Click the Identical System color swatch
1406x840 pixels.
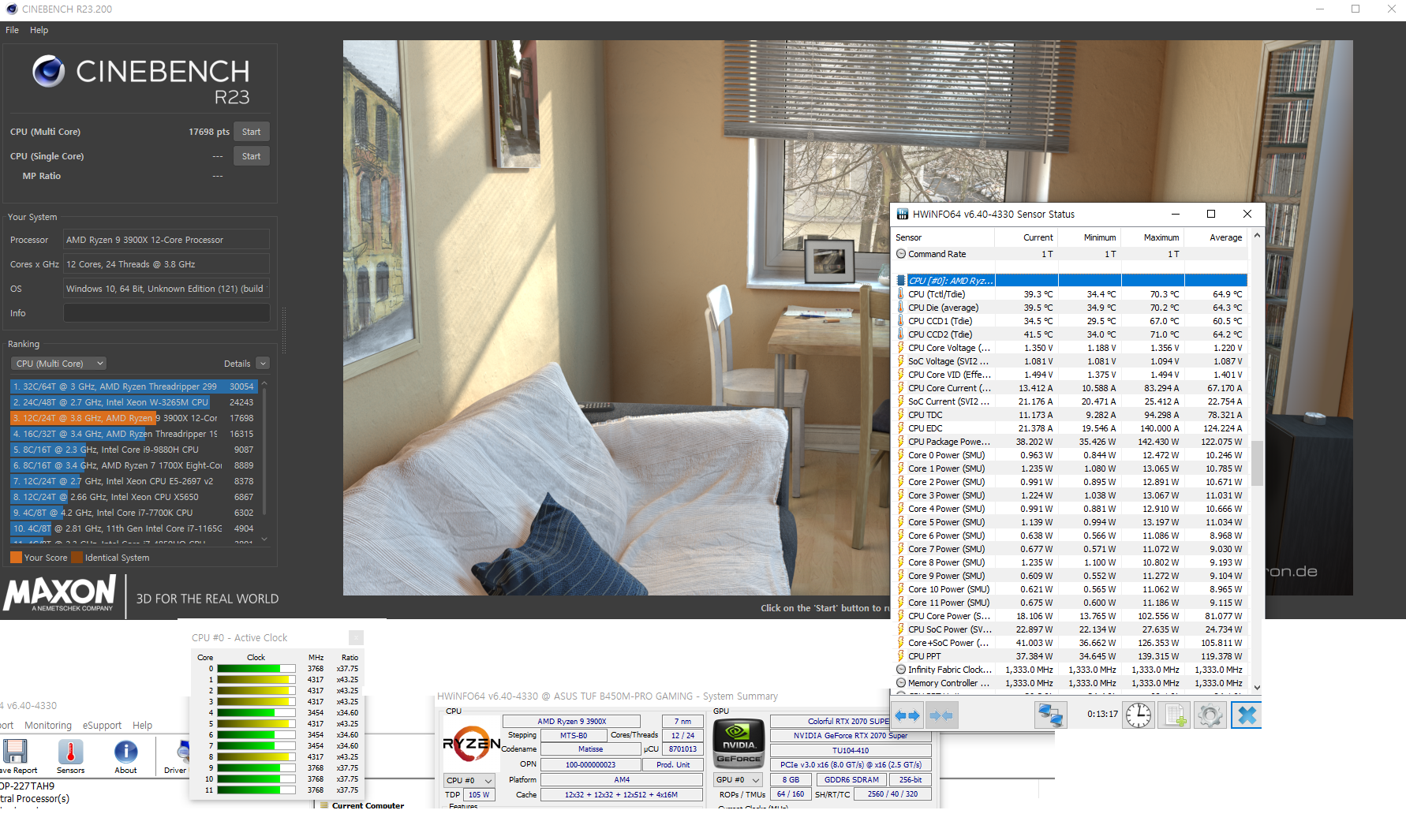click(77, 558)
